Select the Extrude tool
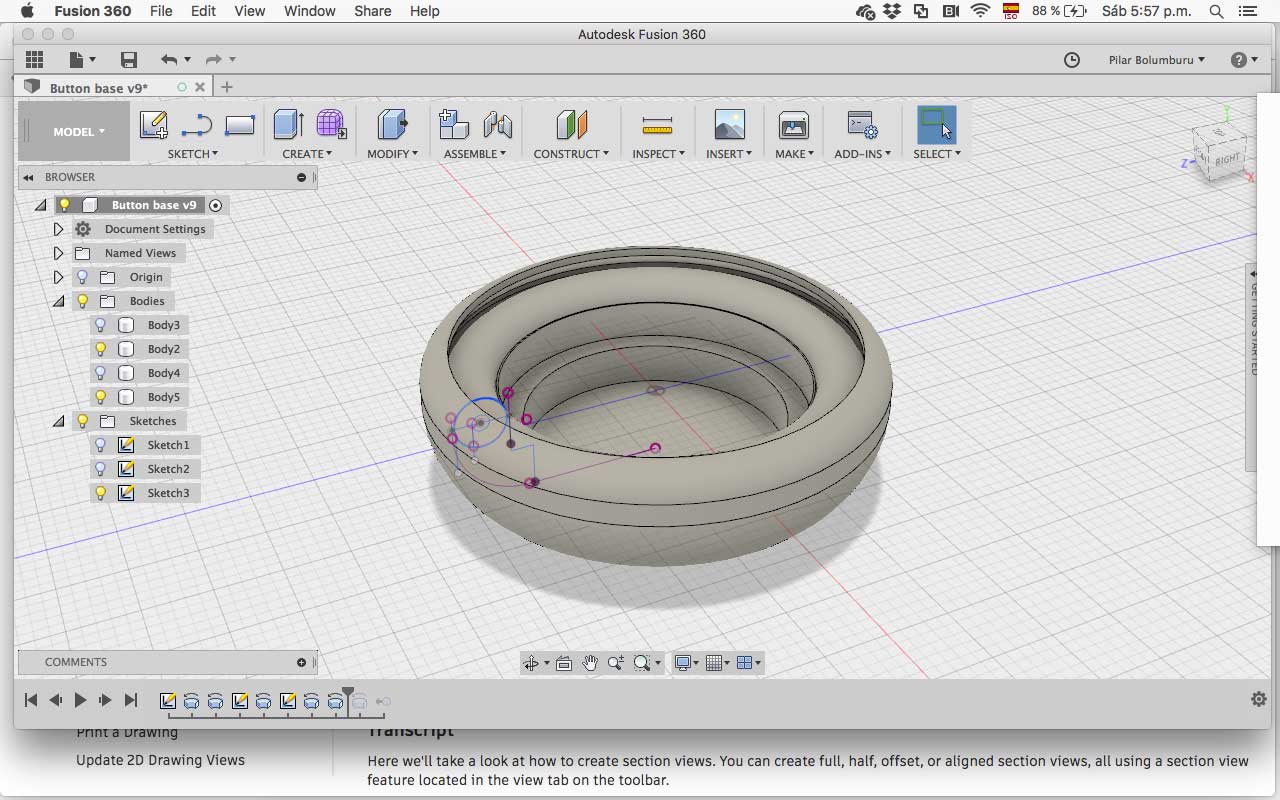The image size is (1280, 800). [289, 125]
